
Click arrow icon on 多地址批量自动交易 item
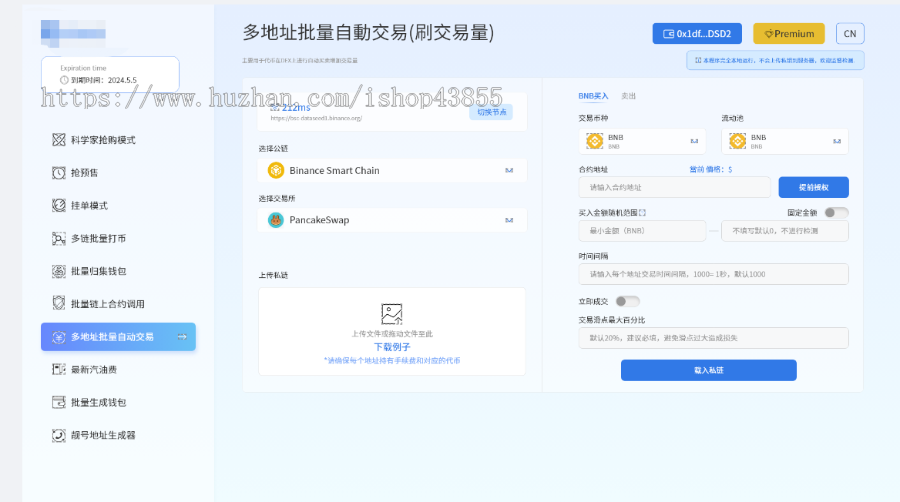(x=182, y=337)
